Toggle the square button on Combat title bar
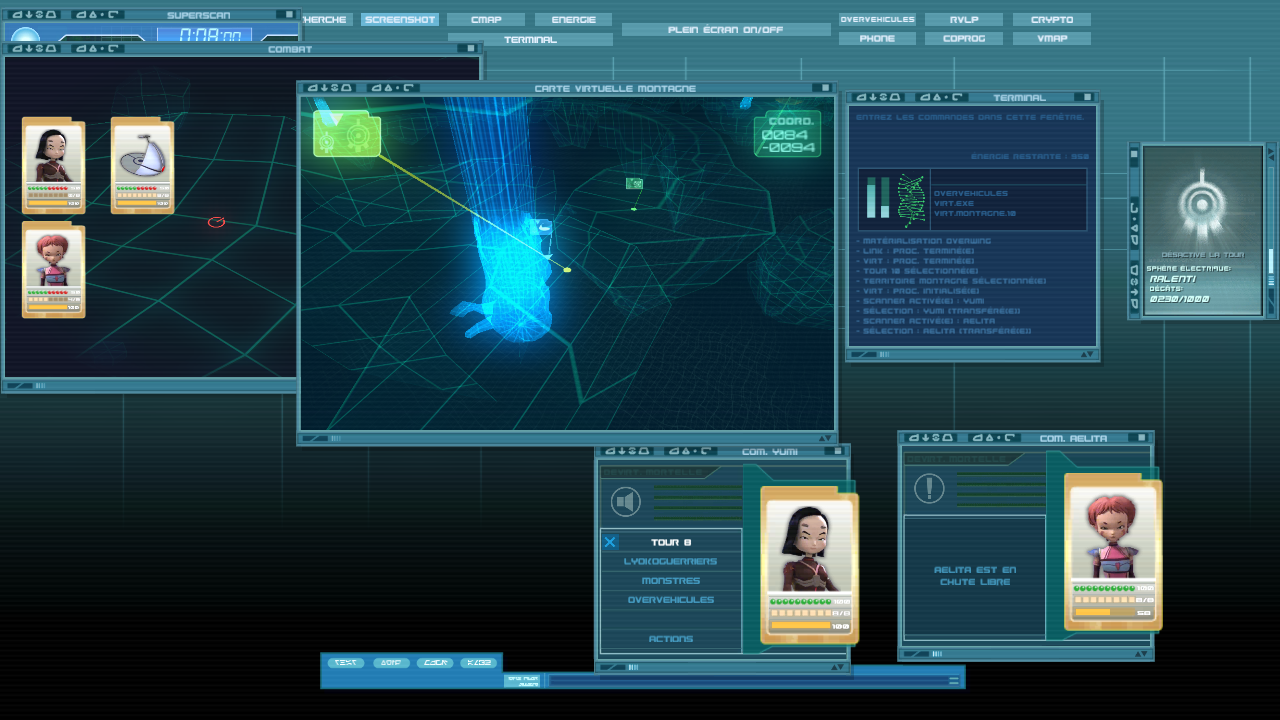The image size is (1280, 720). pos(472,48)
